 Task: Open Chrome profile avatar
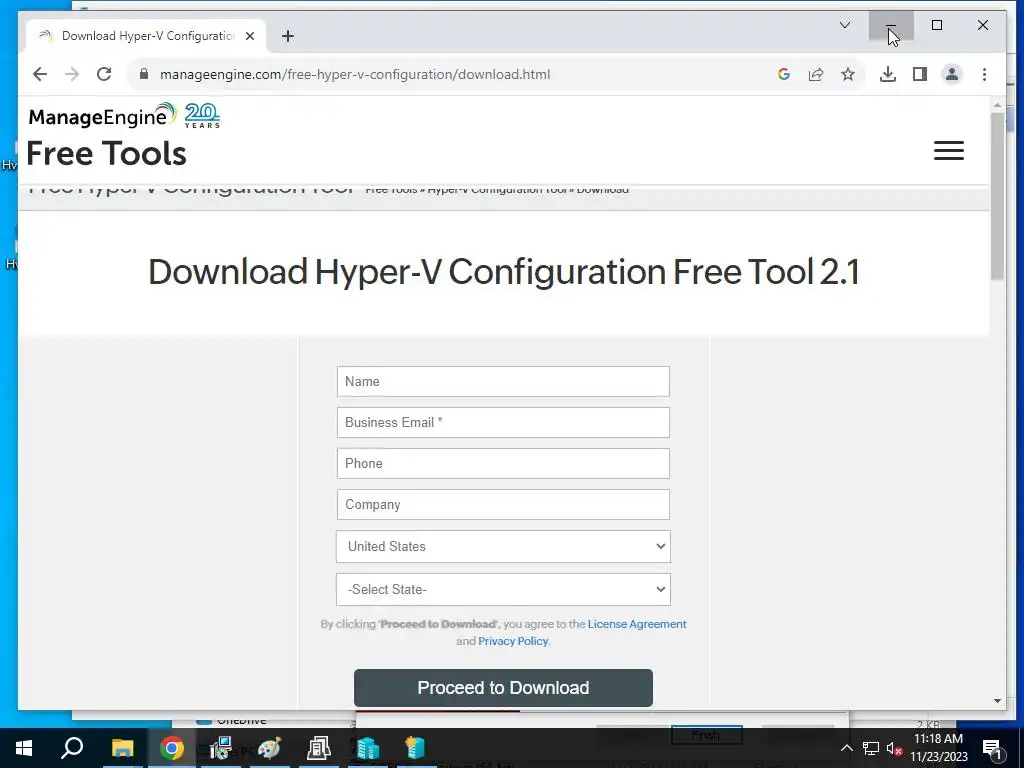point(952,74)
